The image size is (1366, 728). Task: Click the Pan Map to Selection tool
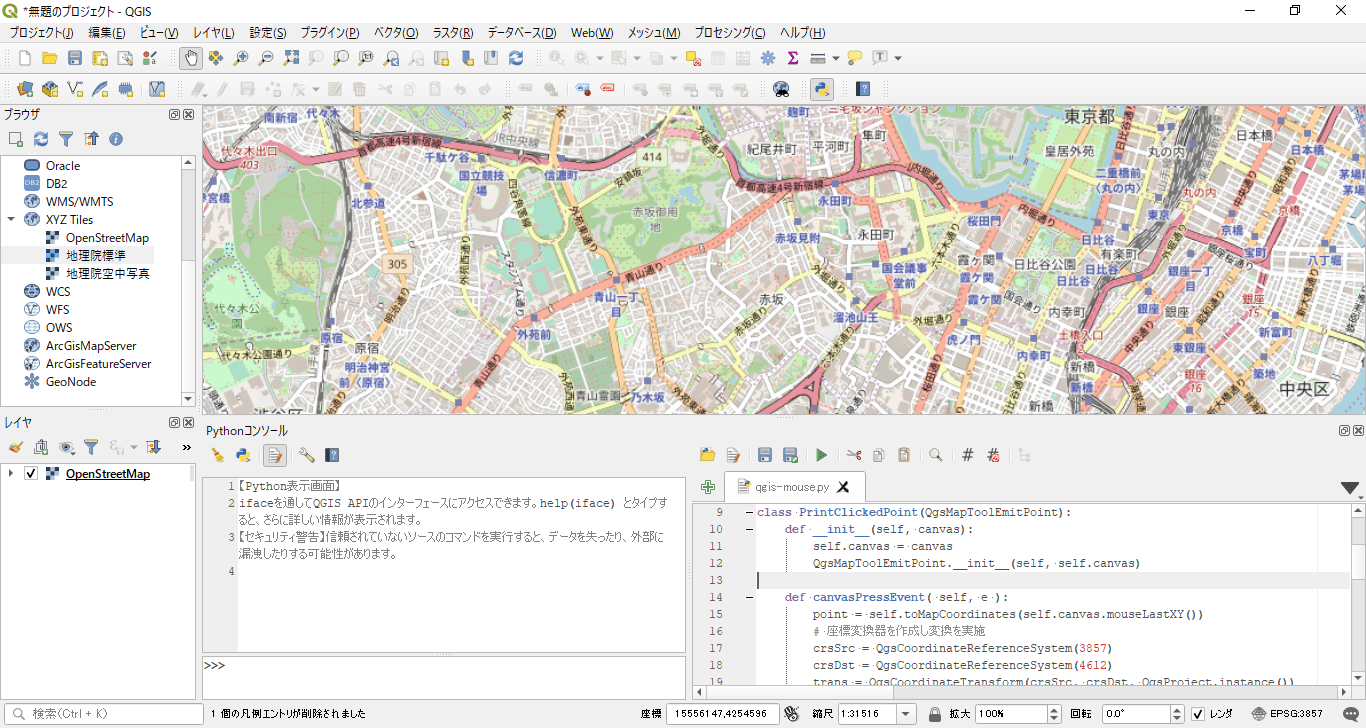click(215, 58)
